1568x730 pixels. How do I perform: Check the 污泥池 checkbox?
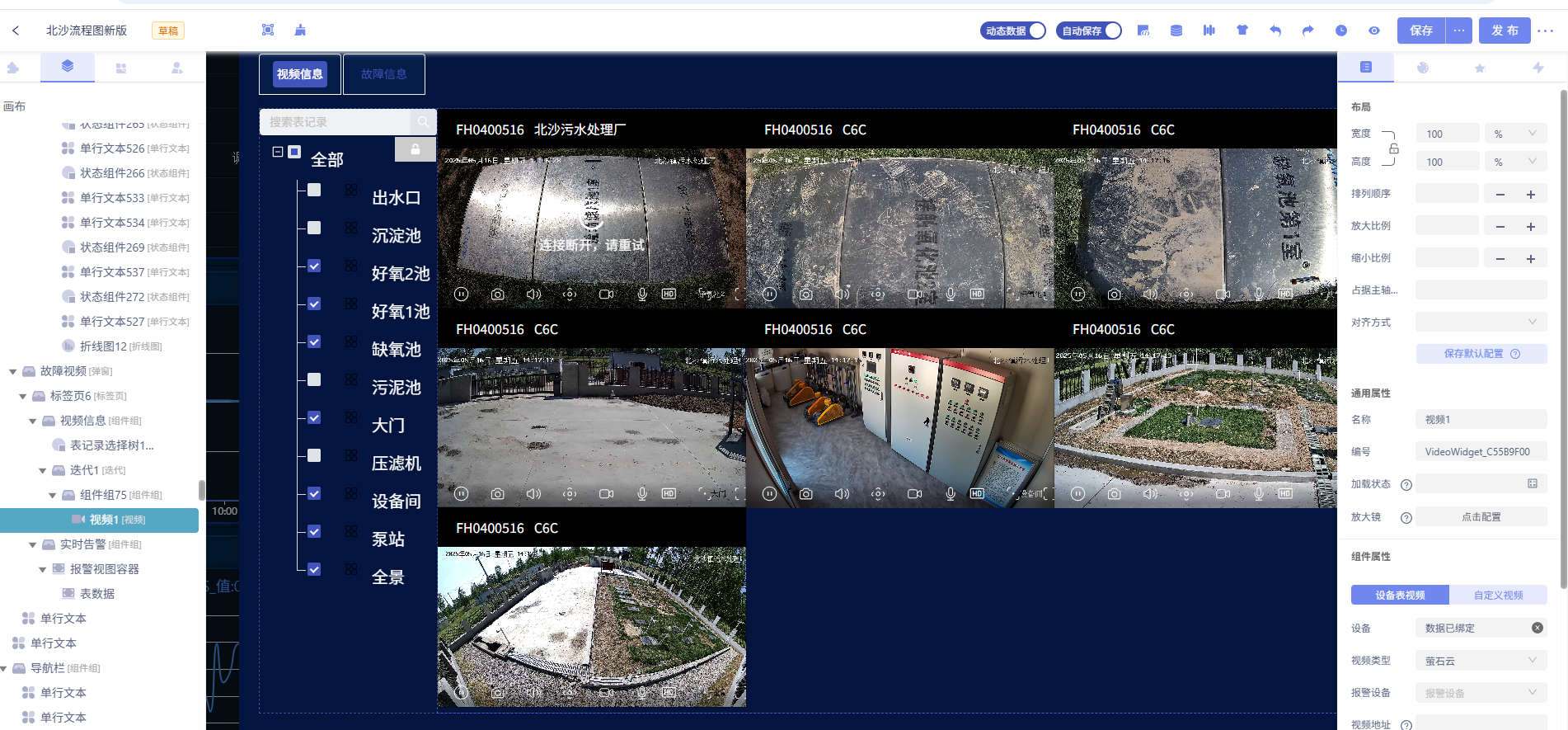(x=314, y=379)
